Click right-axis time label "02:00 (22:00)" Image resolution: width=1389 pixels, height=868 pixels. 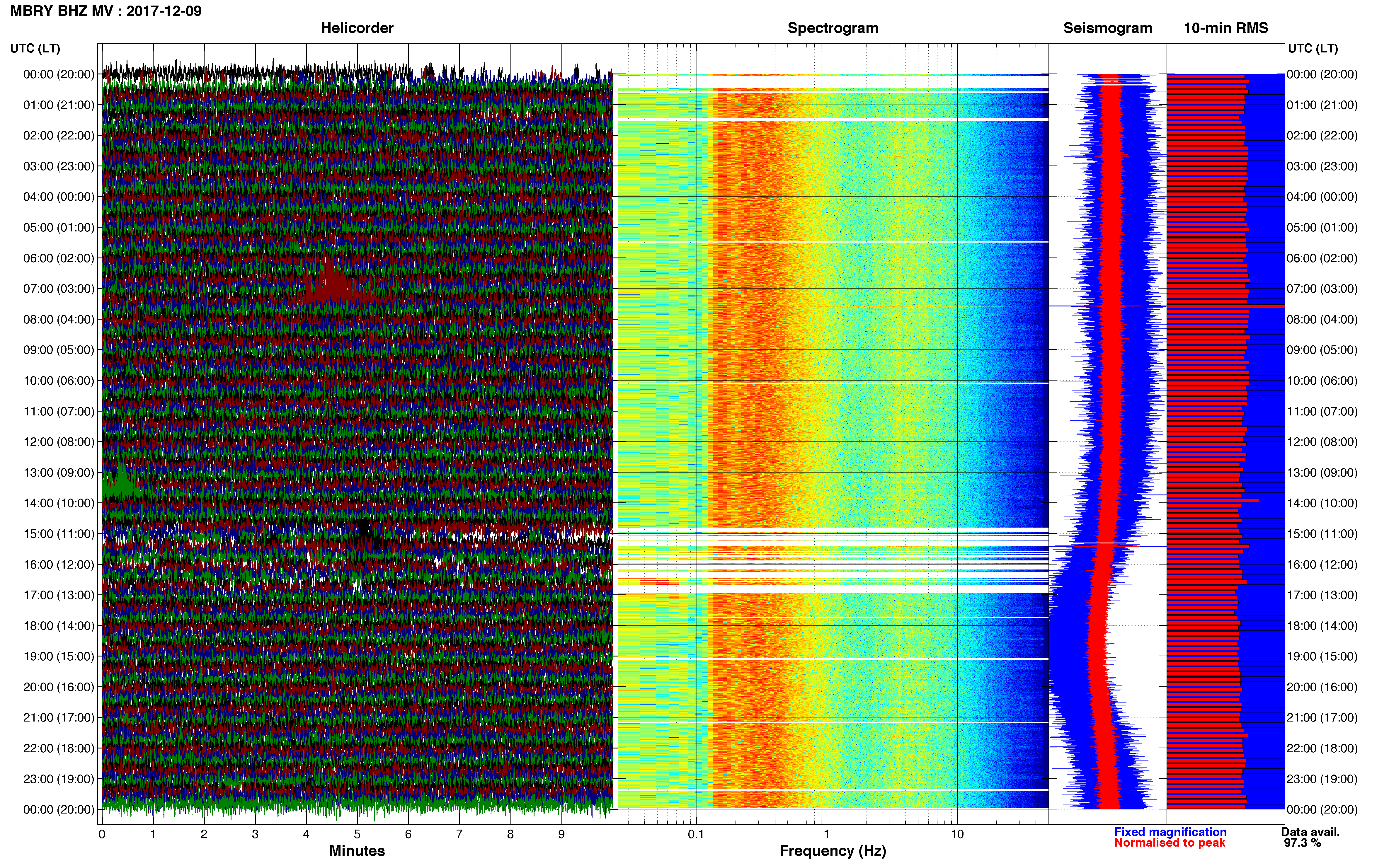(x=1322, y=135)
